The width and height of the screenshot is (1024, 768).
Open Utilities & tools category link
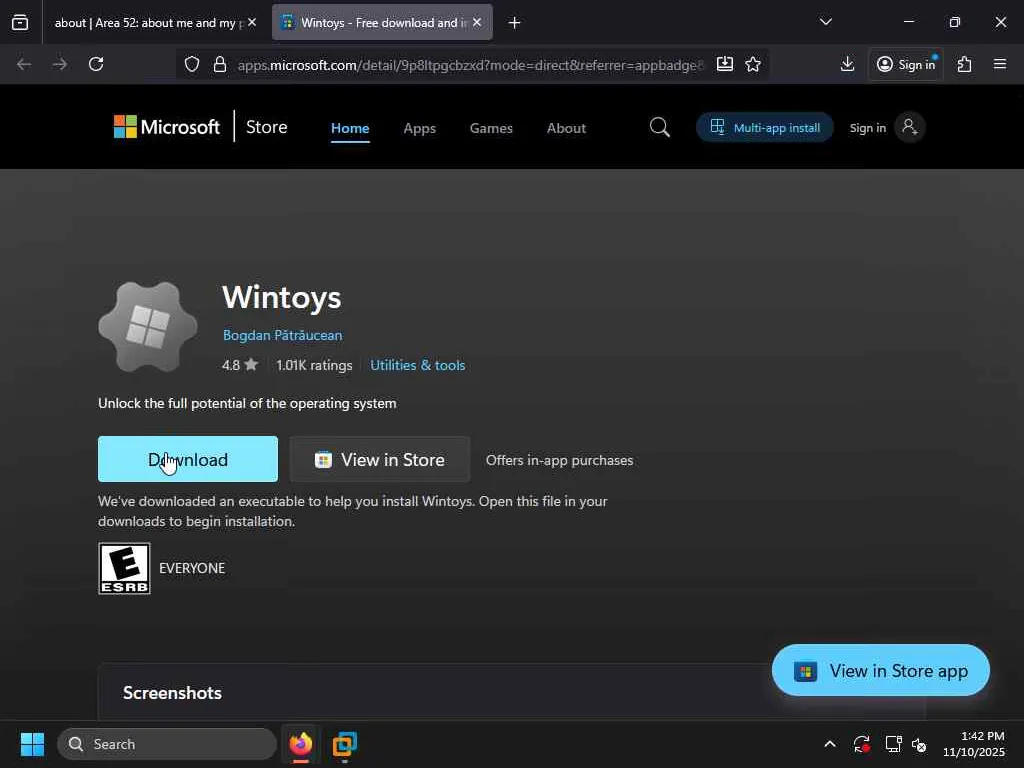click(x=418, y=365)
